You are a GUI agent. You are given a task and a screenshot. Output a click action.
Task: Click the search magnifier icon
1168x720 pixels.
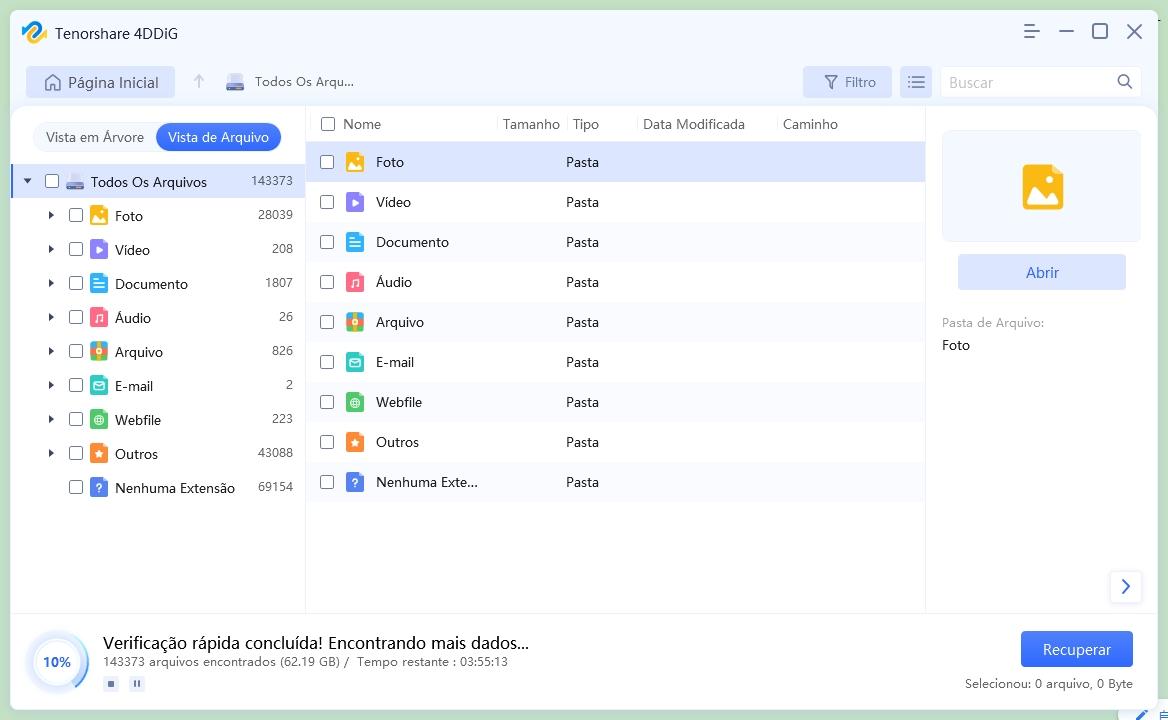tap(1124, 82)
